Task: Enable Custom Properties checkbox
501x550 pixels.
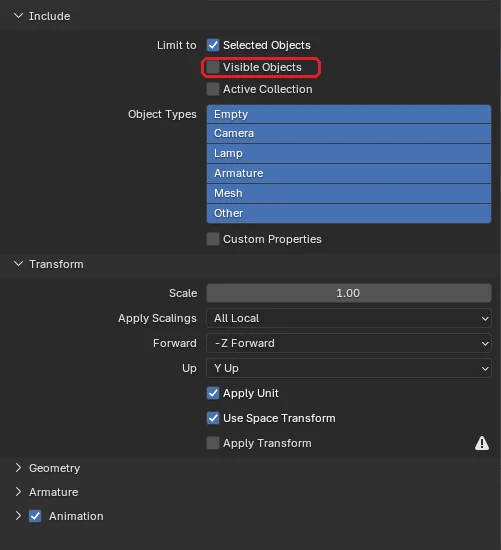Action: pos(213,239)
